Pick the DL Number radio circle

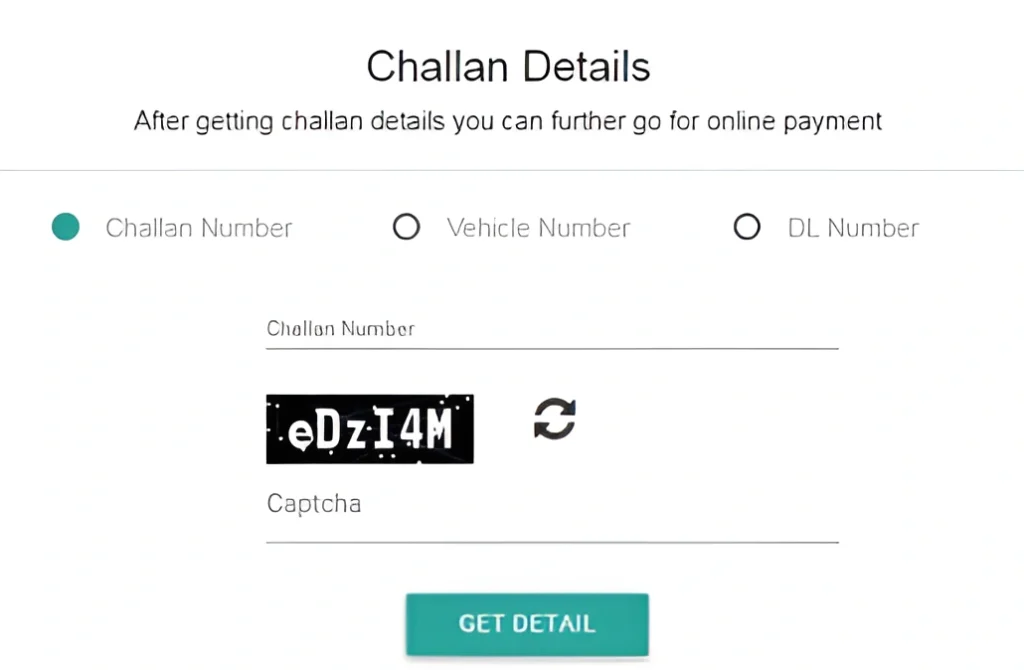(747, 228)
